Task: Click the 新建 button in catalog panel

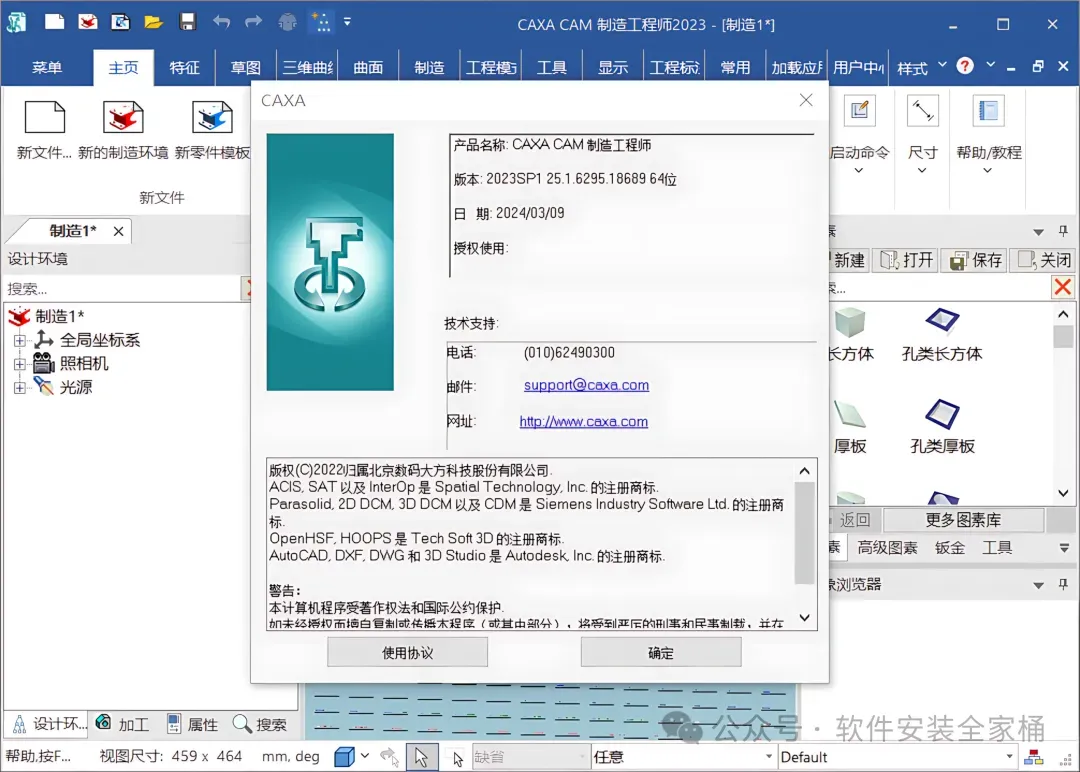Action: pos(849,260)
